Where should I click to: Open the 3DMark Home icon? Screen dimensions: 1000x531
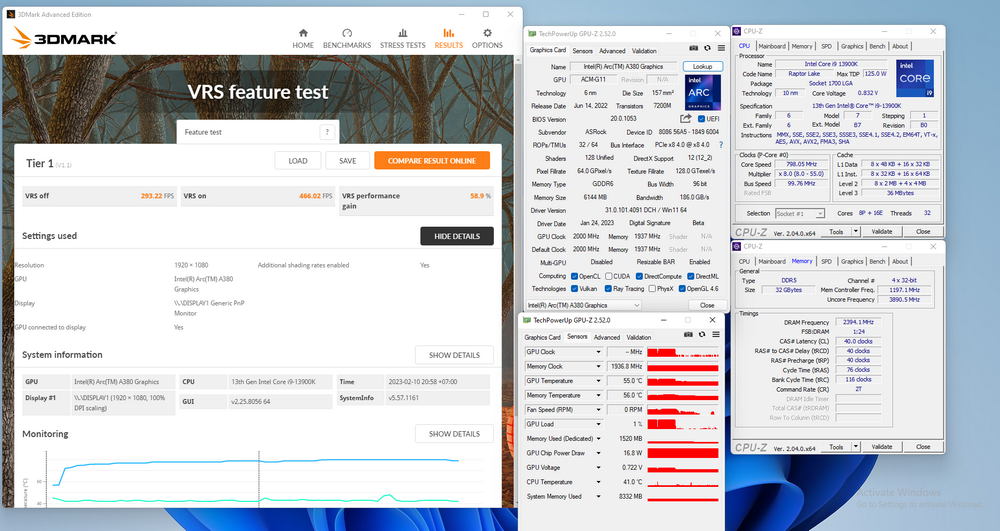pos(303,37)
